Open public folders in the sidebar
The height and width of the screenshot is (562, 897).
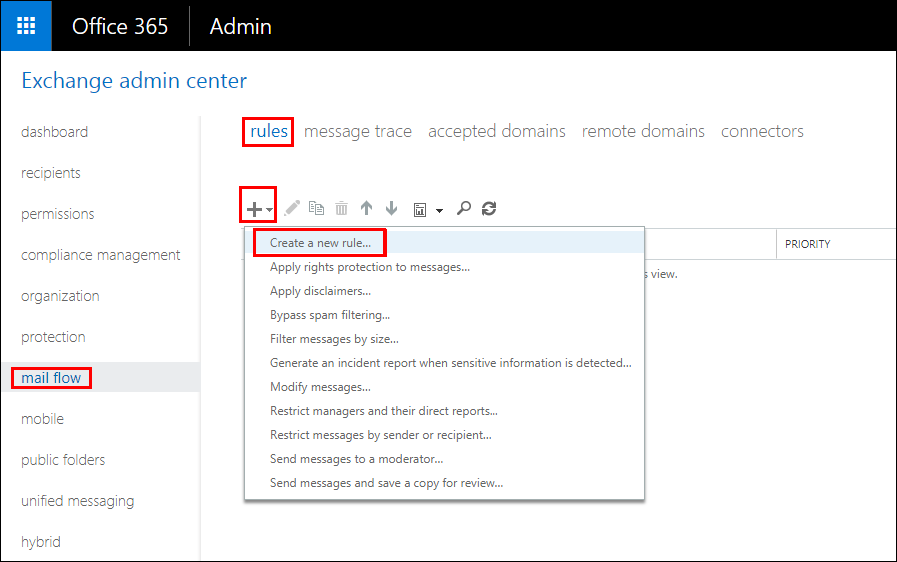coord(63,460)
